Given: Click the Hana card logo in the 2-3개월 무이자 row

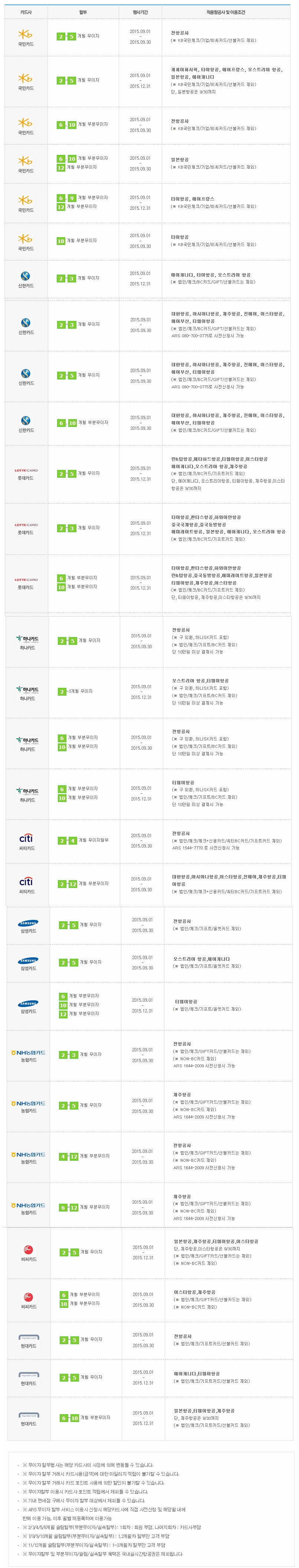Looking at the screenshot, I should pyautogui.click(x=27, y=690).
